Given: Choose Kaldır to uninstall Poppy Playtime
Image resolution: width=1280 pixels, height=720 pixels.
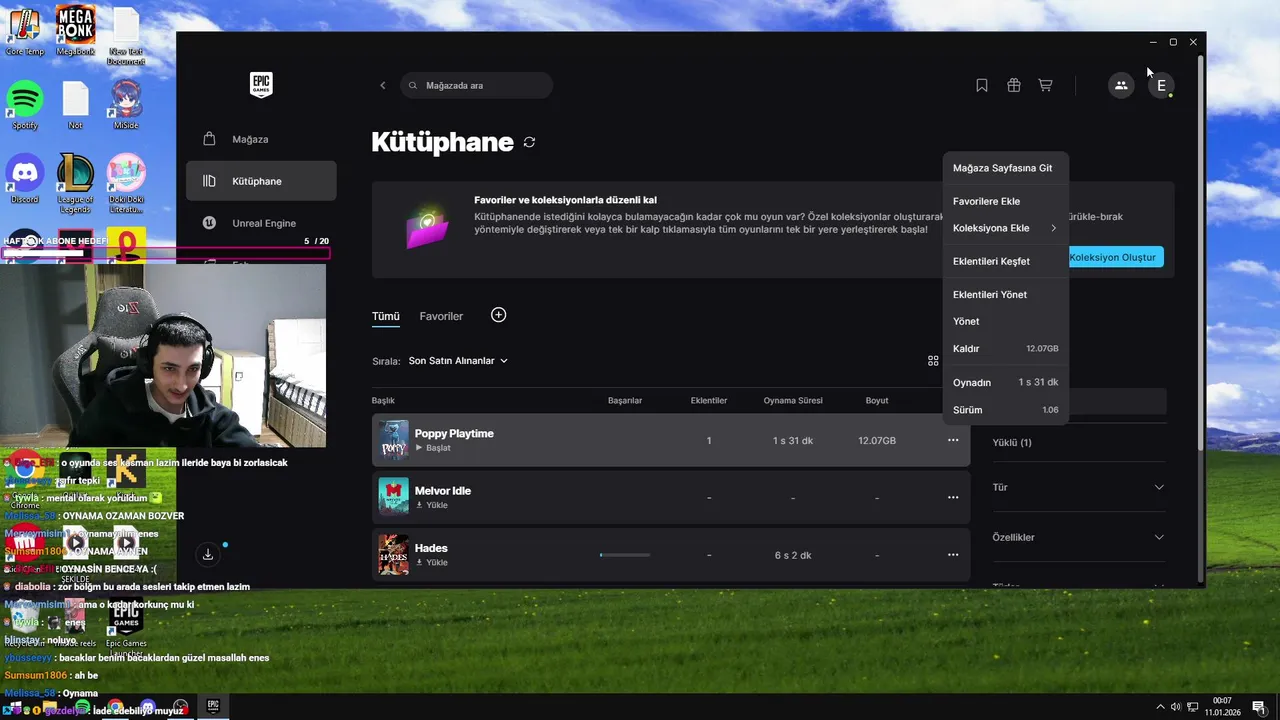Looking at the screenshot, I should pyautogui.click(x=1005, y=348).
